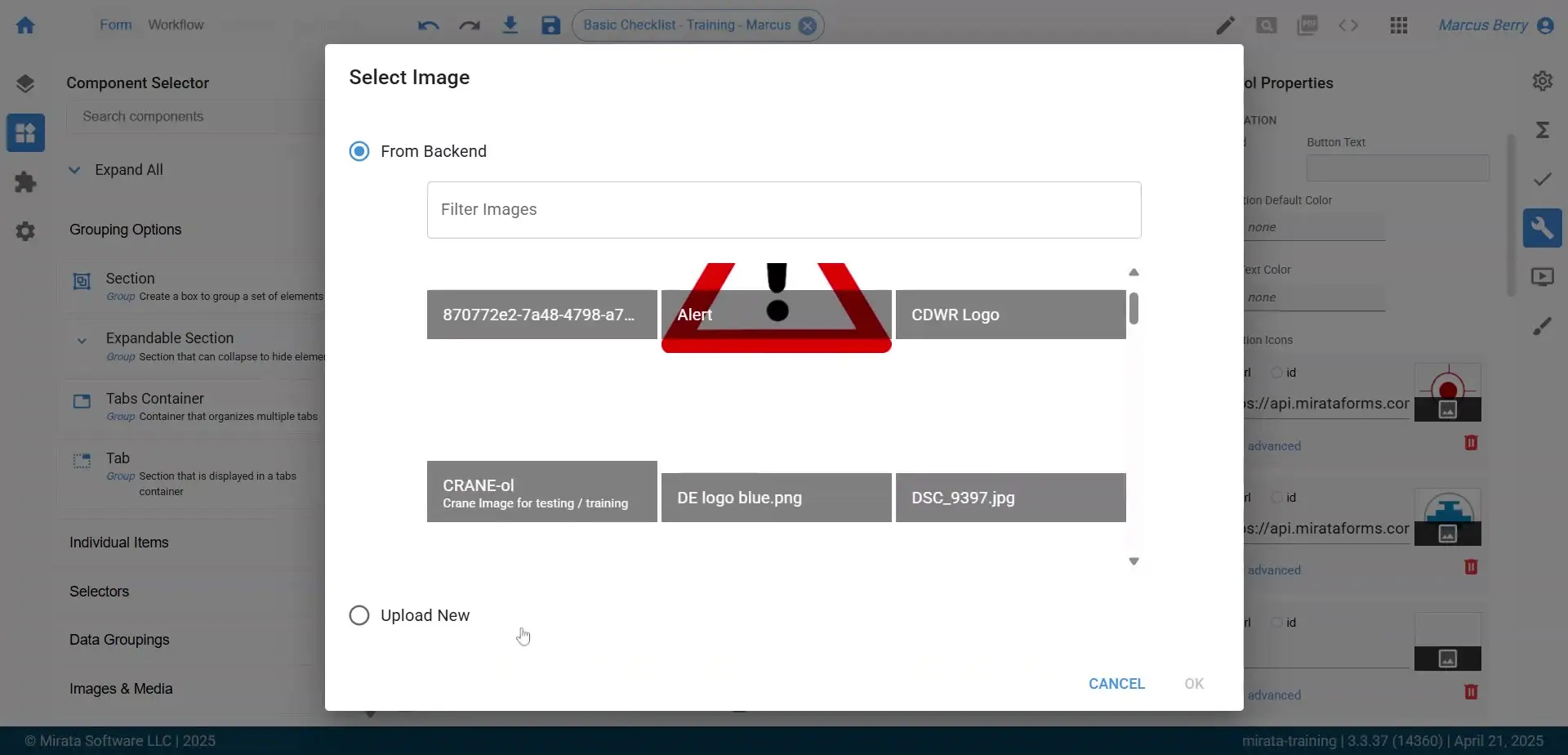Select the From Backend radio button
The height and width of the screenshot is (755, 1568).
[x=359, y=150]
